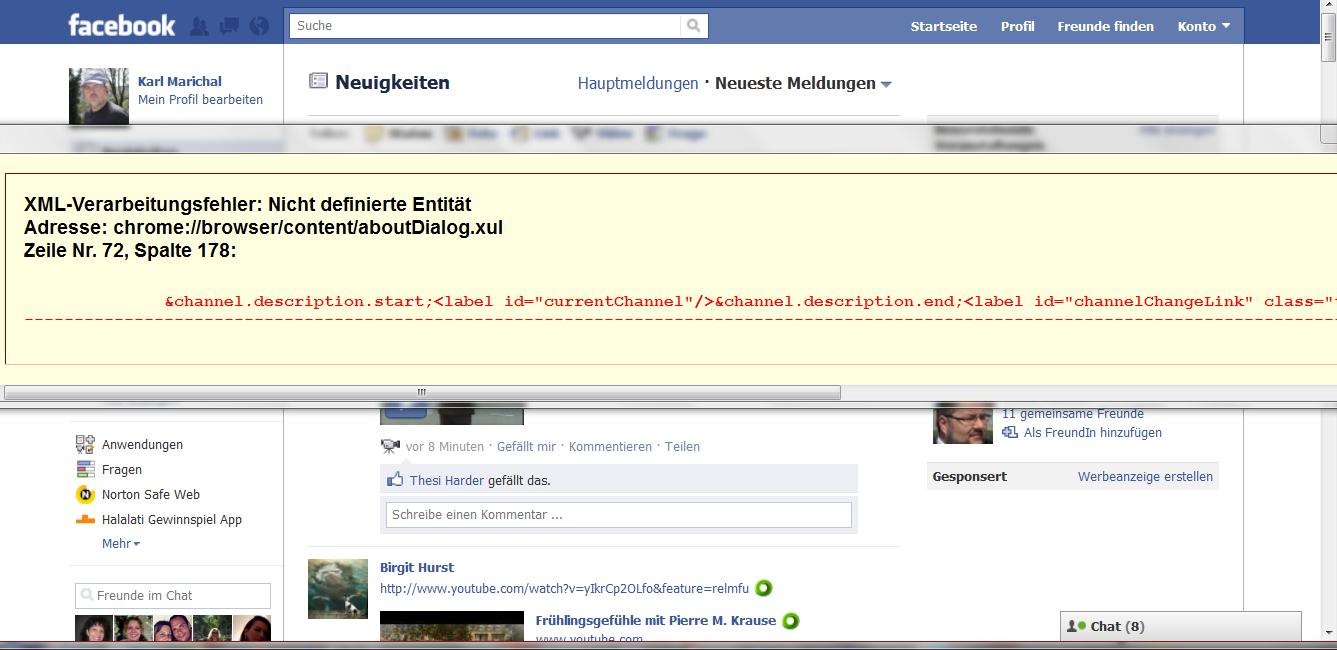
Task: Click the Neuigkeiten news feed icon
Action: (x=318, y=81)
